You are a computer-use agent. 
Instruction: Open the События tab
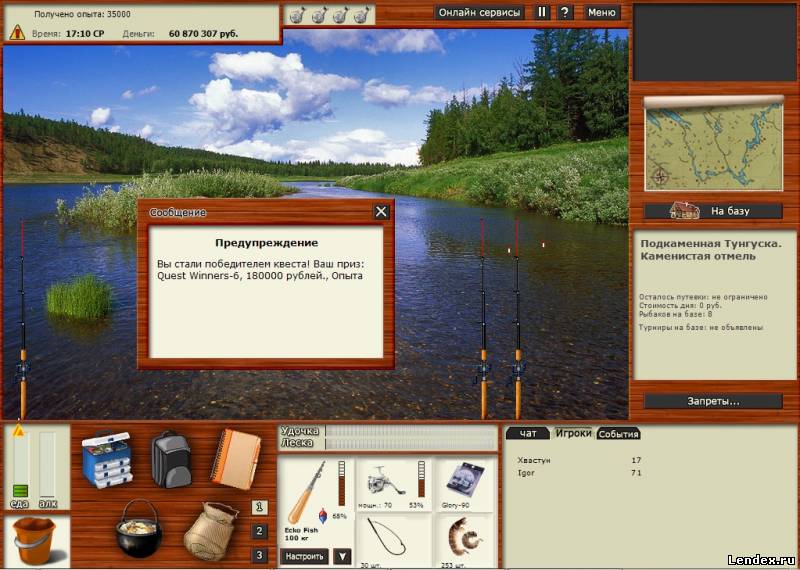(x=618, y=434)
